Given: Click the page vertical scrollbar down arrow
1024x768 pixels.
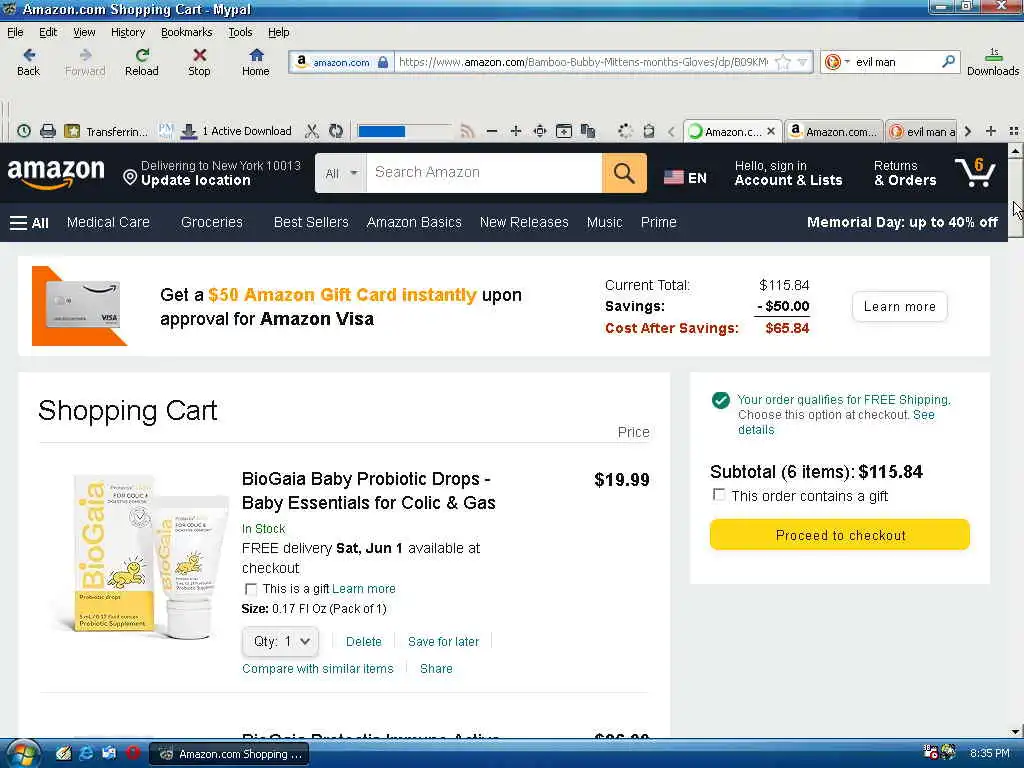Looking at the screenshot, I should click(x=1016, y=731).
